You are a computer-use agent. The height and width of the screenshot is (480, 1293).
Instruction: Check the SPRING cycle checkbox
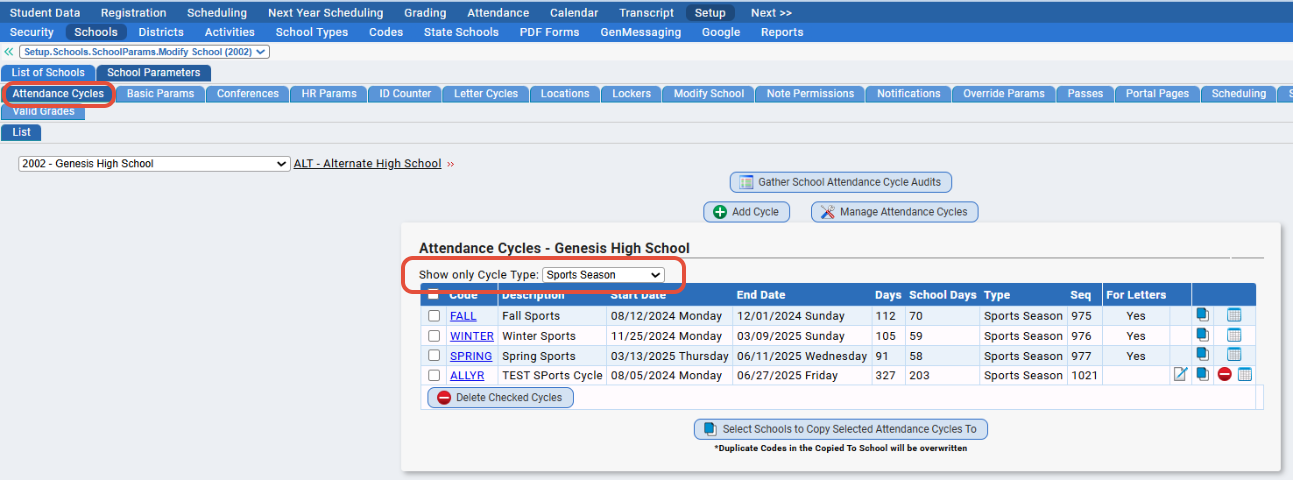coord(434,356)
